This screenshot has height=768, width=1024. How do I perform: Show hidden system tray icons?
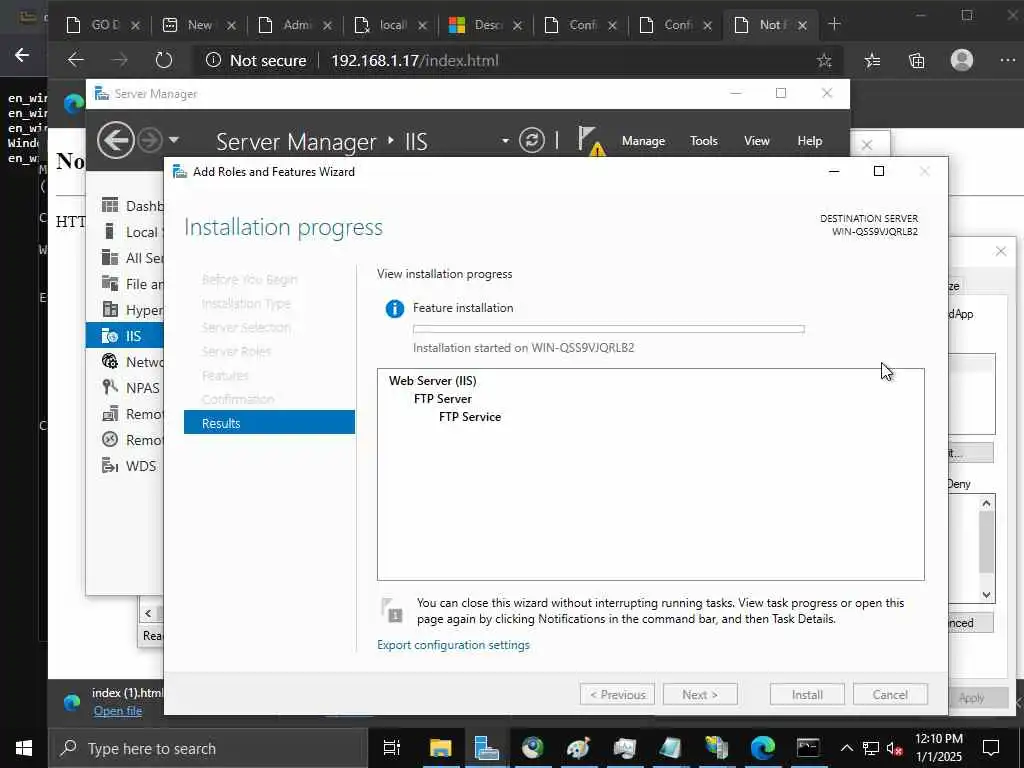click(846, 748)
